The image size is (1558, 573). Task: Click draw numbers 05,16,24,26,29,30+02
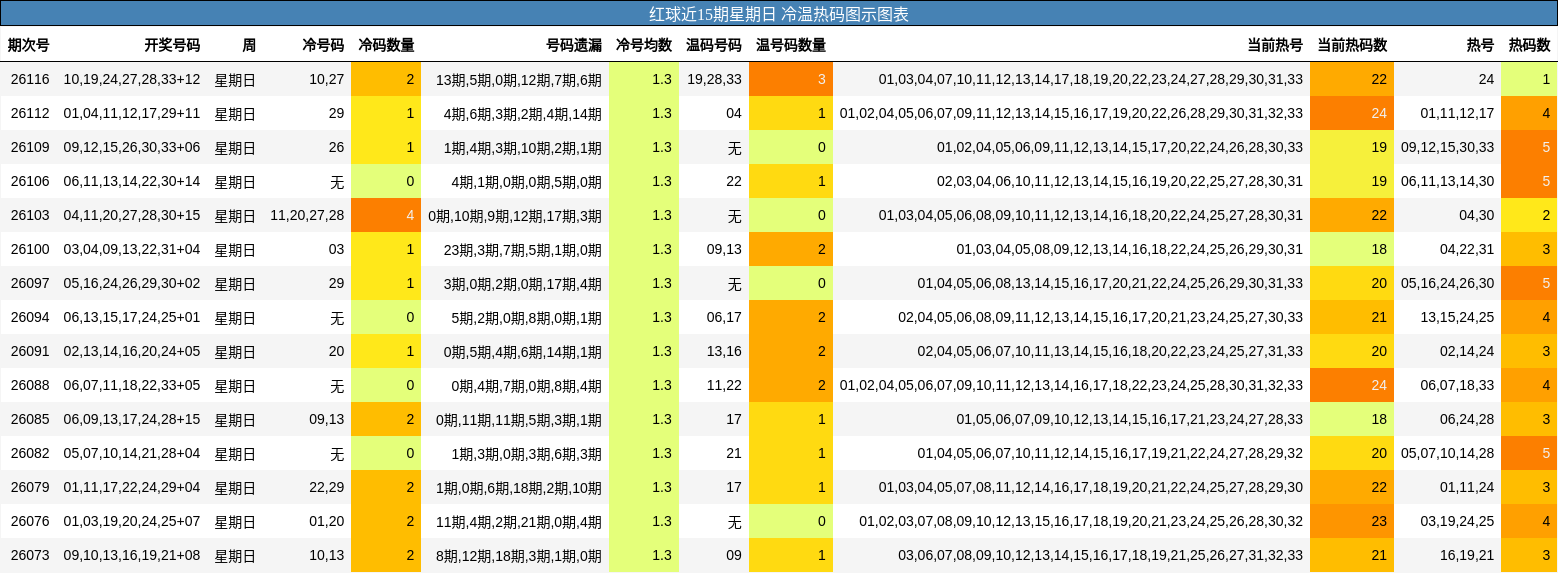(132, 283)
